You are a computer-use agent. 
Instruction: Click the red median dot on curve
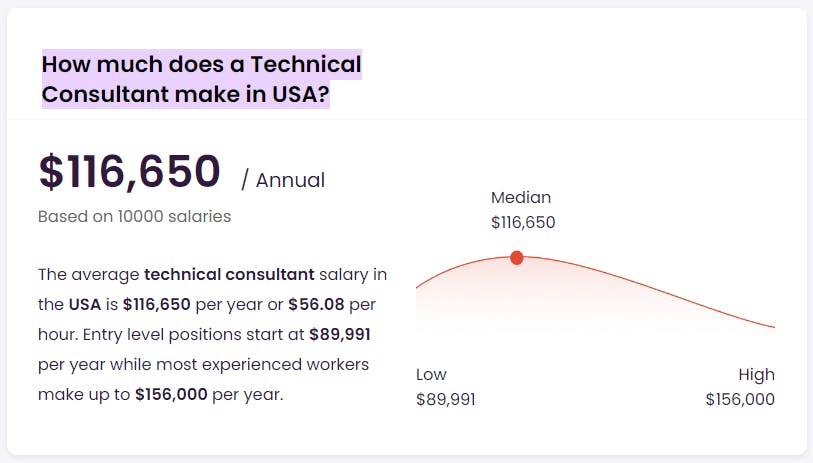coord(516,258)
